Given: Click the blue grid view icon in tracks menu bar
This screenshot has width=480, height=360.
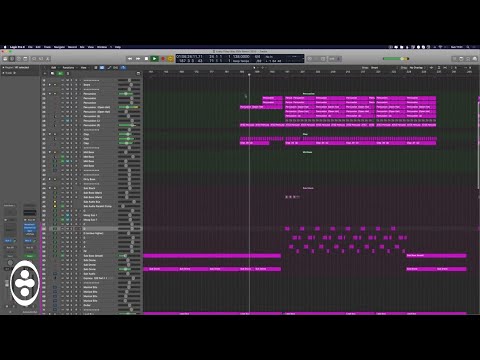Looking at the screenshot, I should click(102, 68).
